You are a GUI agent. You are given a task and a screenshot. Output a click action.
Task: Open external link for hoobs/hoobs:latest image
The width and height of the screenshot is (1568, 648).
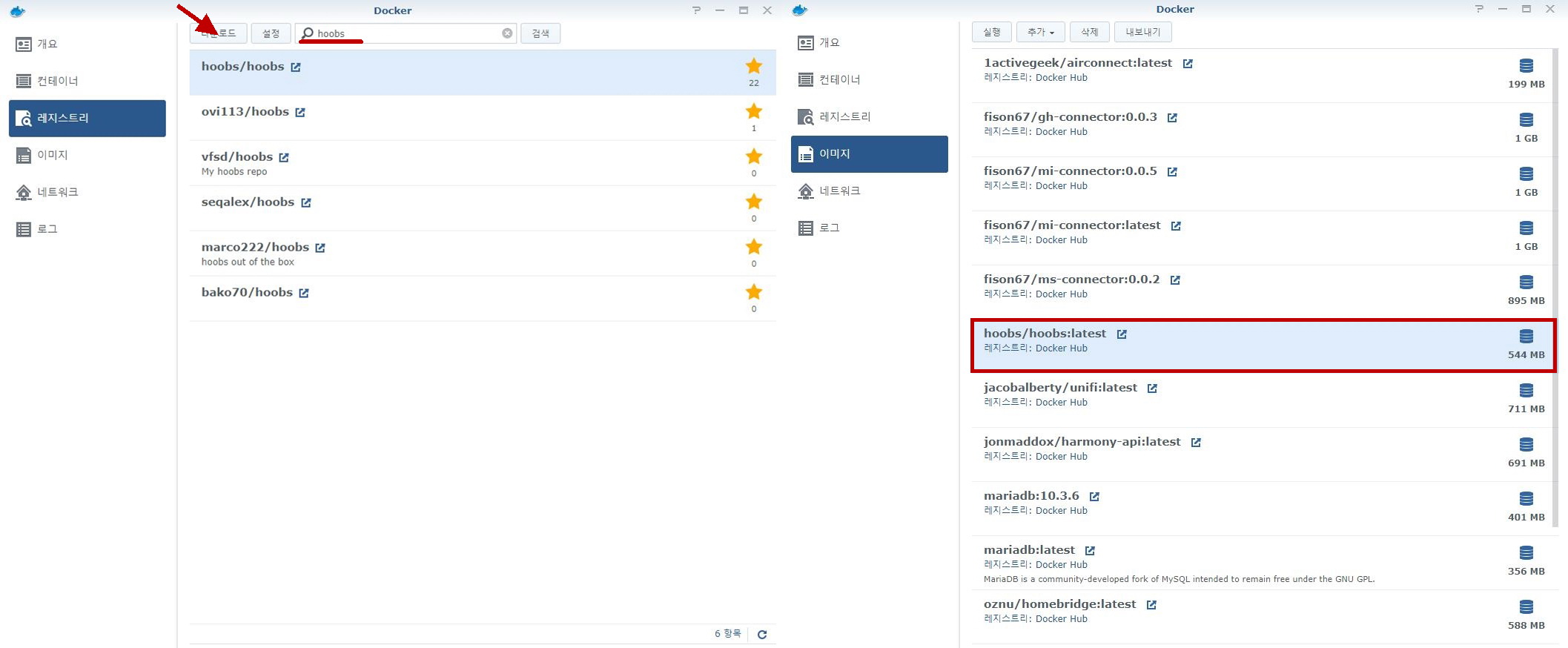click(x=1122, y=334)
